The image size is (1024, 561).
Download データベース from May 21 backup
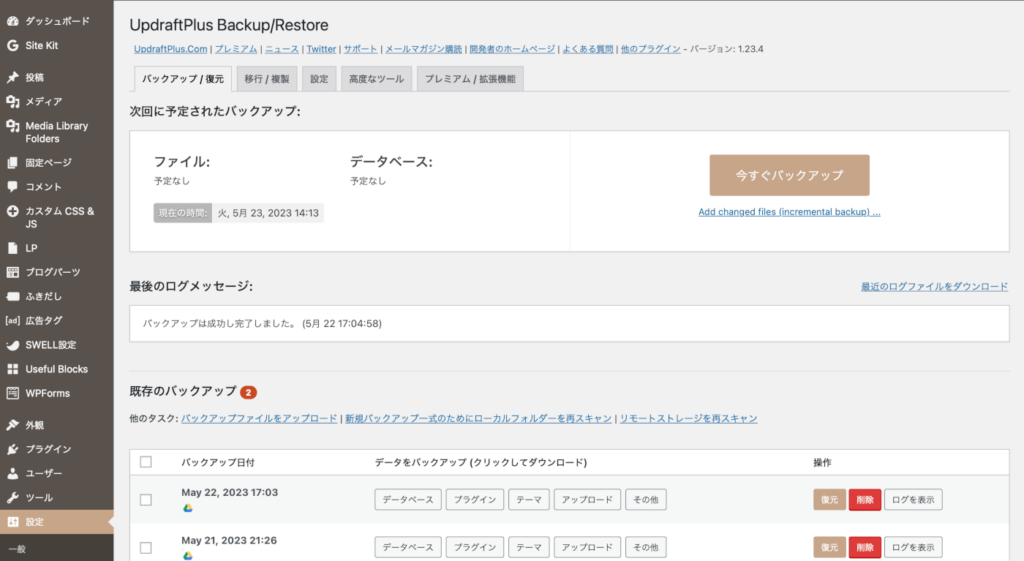(x=408, y=547)
